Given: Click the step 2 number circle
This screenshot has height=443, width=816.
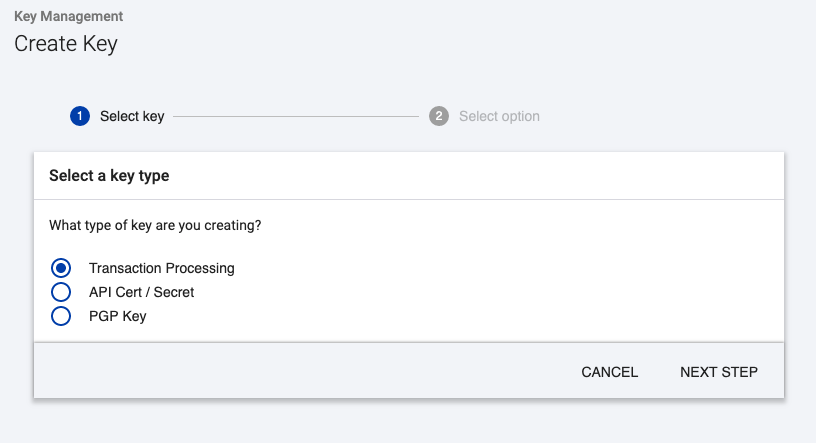Looking at the screenshot, I should pos(439,116).
